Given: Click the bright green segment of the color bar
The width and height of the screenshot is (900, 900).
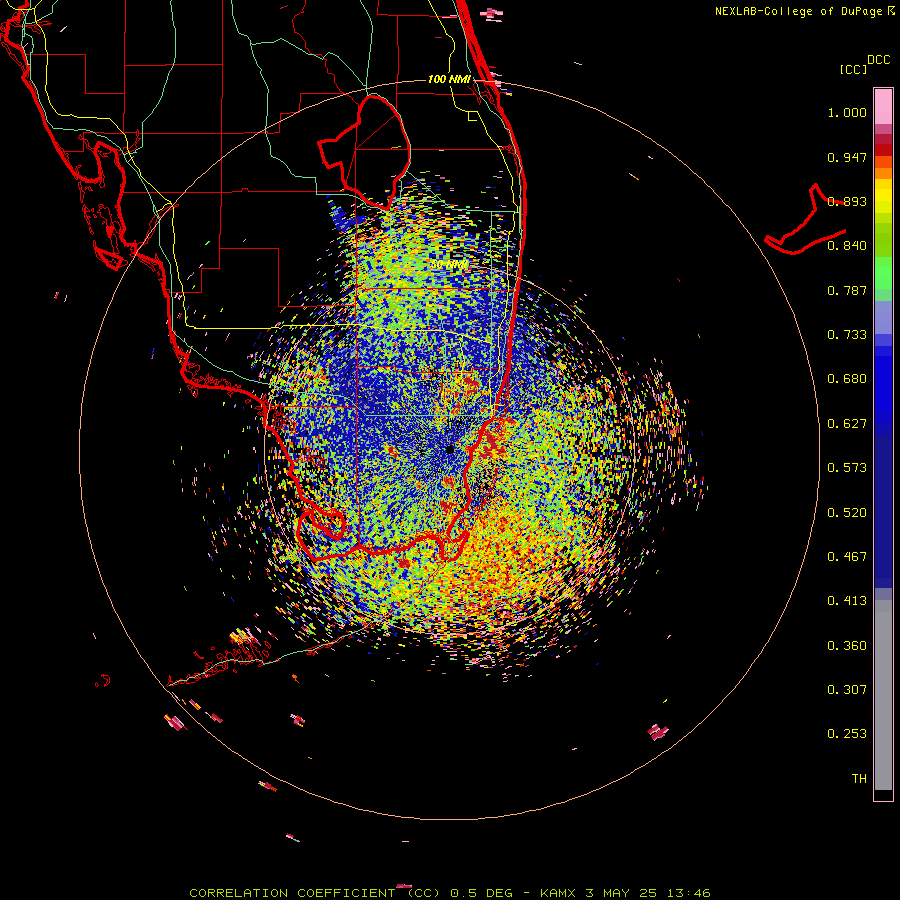Looking at the screenshot, I should [883, 273].
